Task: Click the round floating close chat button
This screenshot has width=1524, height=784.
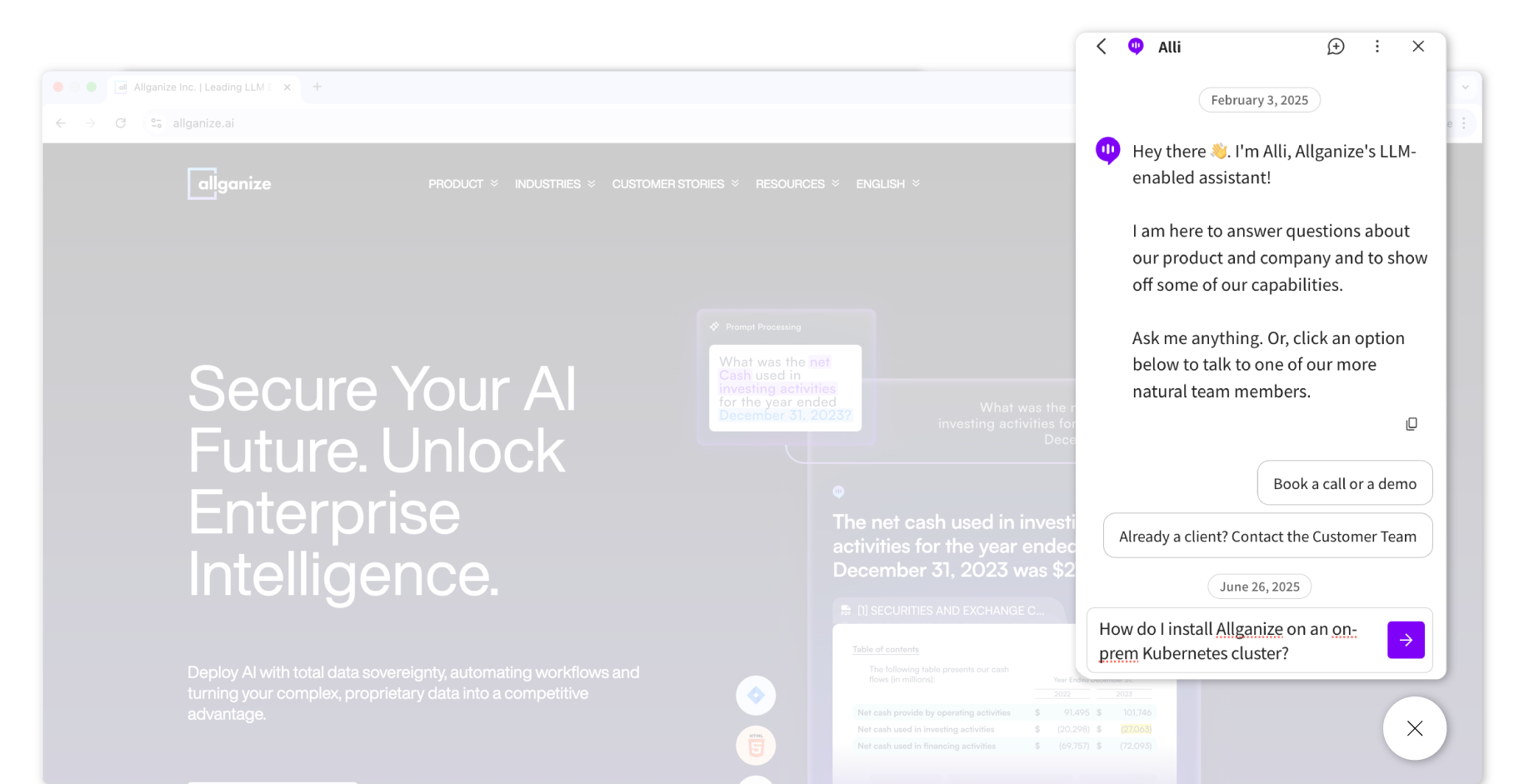Action: (x=1415, y=728)
